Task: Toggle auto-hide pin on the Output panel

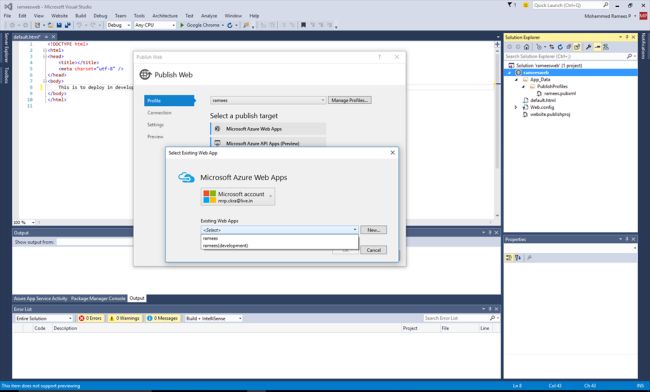Action: coord(490,232)
